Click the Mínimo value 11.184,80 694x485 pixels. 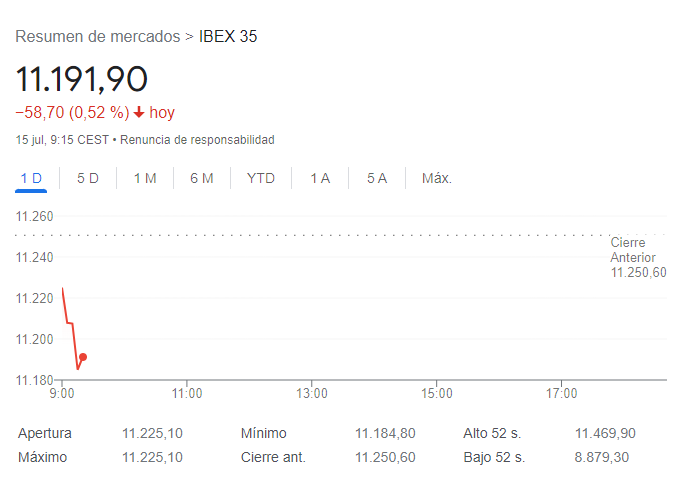(385, 433)
